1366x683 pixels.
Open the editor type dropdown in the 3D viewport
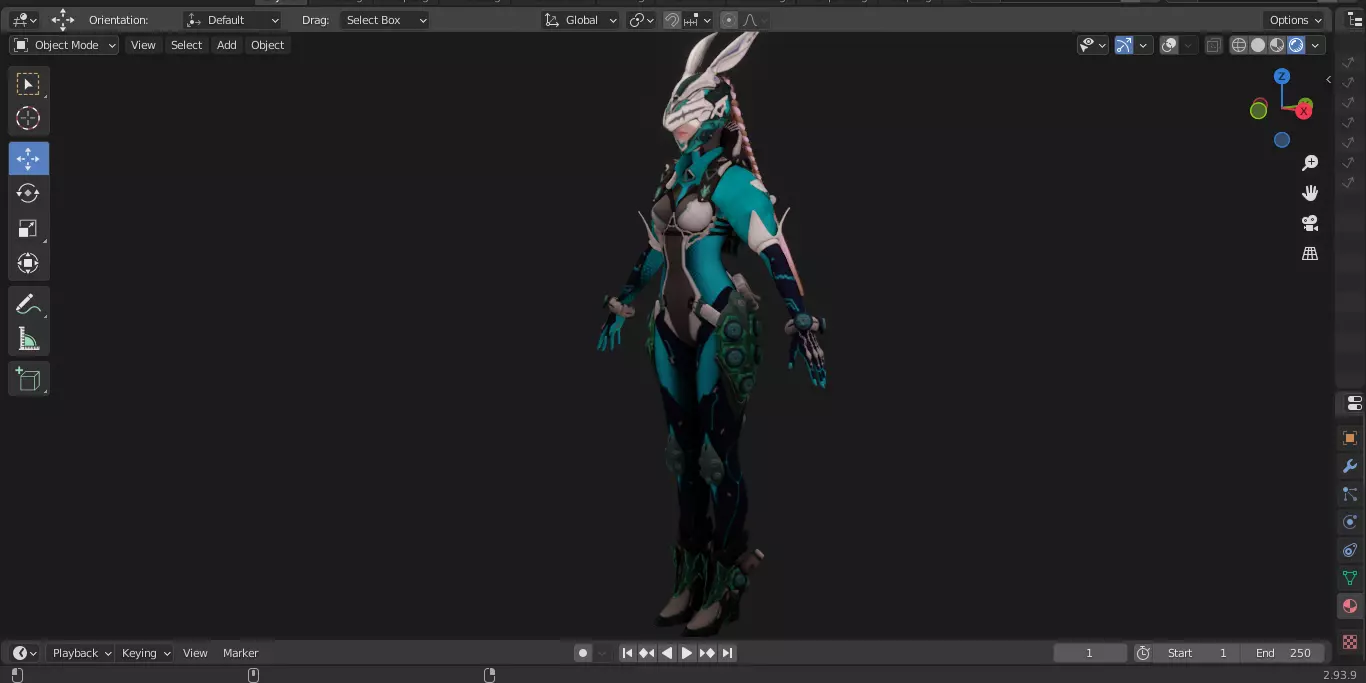[24, 20]
